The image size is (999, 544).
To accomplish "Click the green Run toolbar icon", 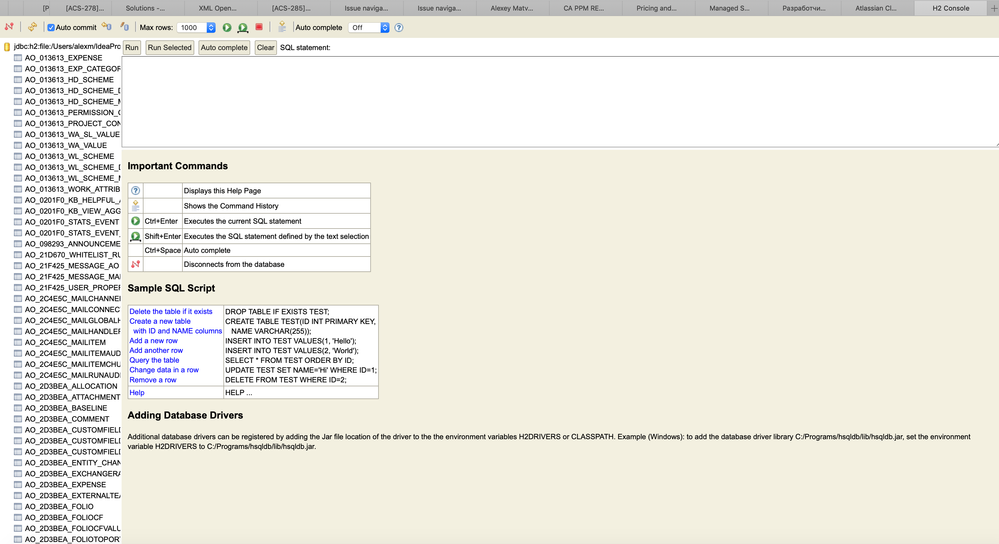I will pyautogui.click(x=227, y=27).
